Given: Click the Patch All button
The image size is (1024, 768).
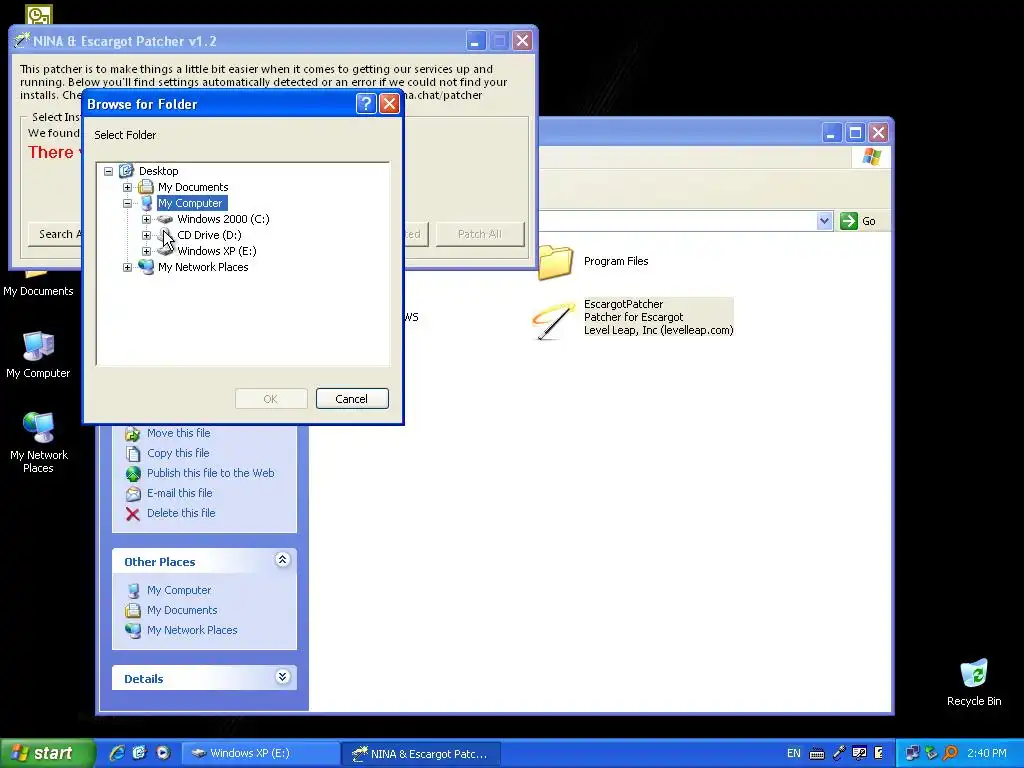Looking at the screenshot, I should pyautogui.click(x=480, y=234).
